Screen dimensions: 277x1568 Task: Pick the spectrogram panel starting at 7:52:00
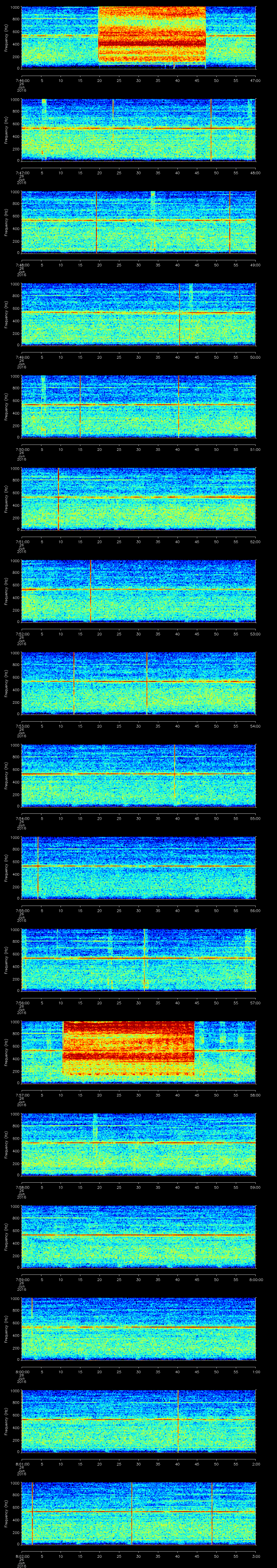tap(138, 591)
